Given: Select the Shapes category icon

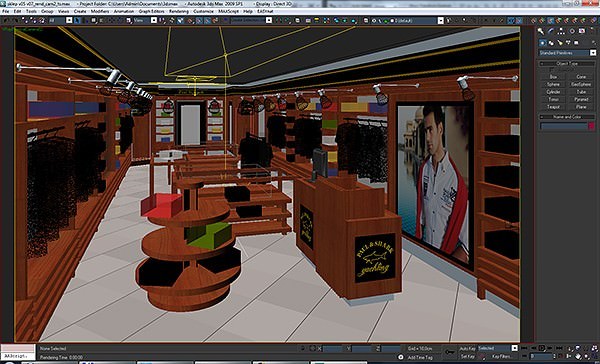Looking at the screenshot, I should point(551,42).
